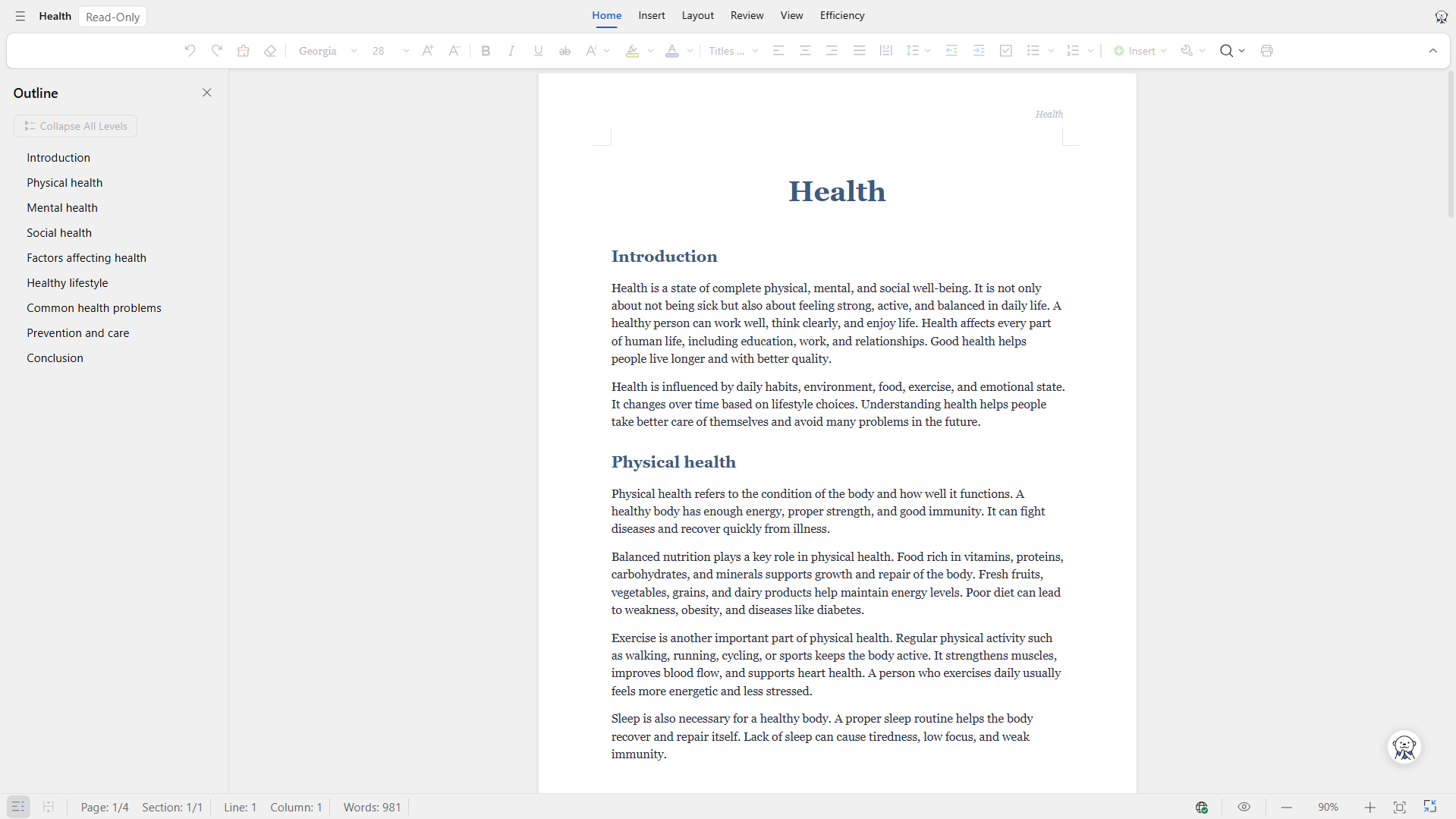Align text right
Image resolution: width=1456 pixels, height=819 pixels.
pyautogui.click(x=832, y=51)
